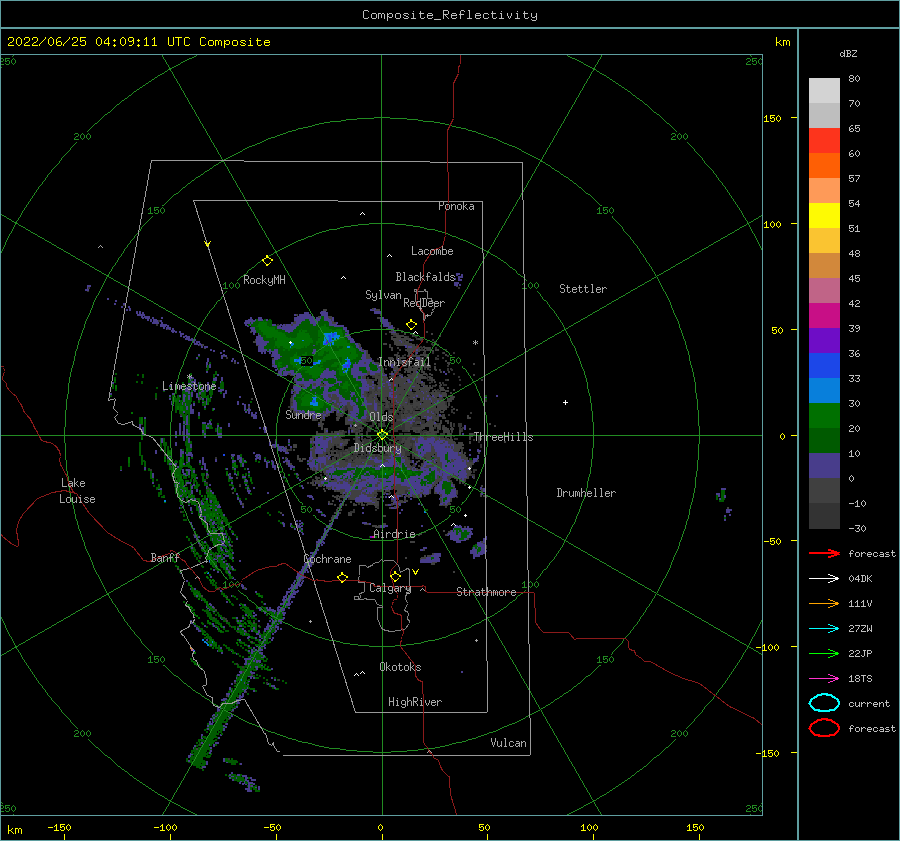Image resolution: width=900 pixels, height=841 pixels.
Task: Click the yellow diamond marker below Cochrane
Action: pyautogui.click(x=343, y=577)
